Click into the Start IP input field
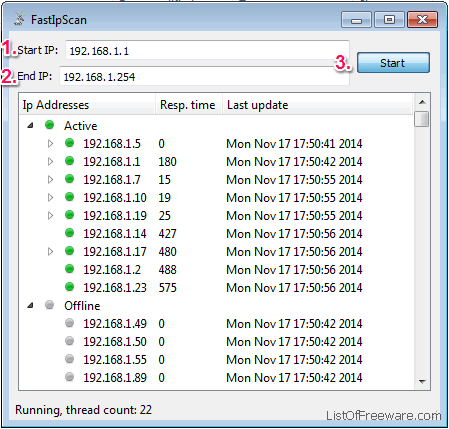449x429 pixels. [x=207, y=50]
